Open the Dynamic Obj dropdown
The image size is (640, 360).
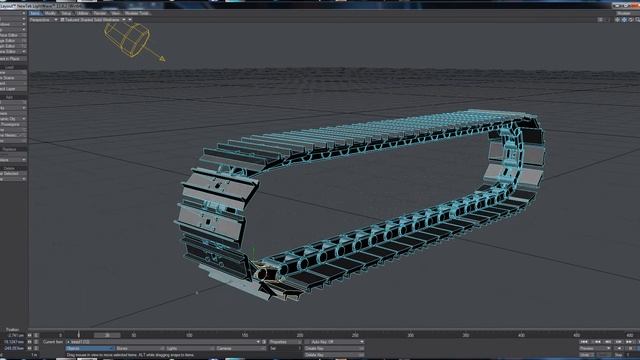click(13, 119)
